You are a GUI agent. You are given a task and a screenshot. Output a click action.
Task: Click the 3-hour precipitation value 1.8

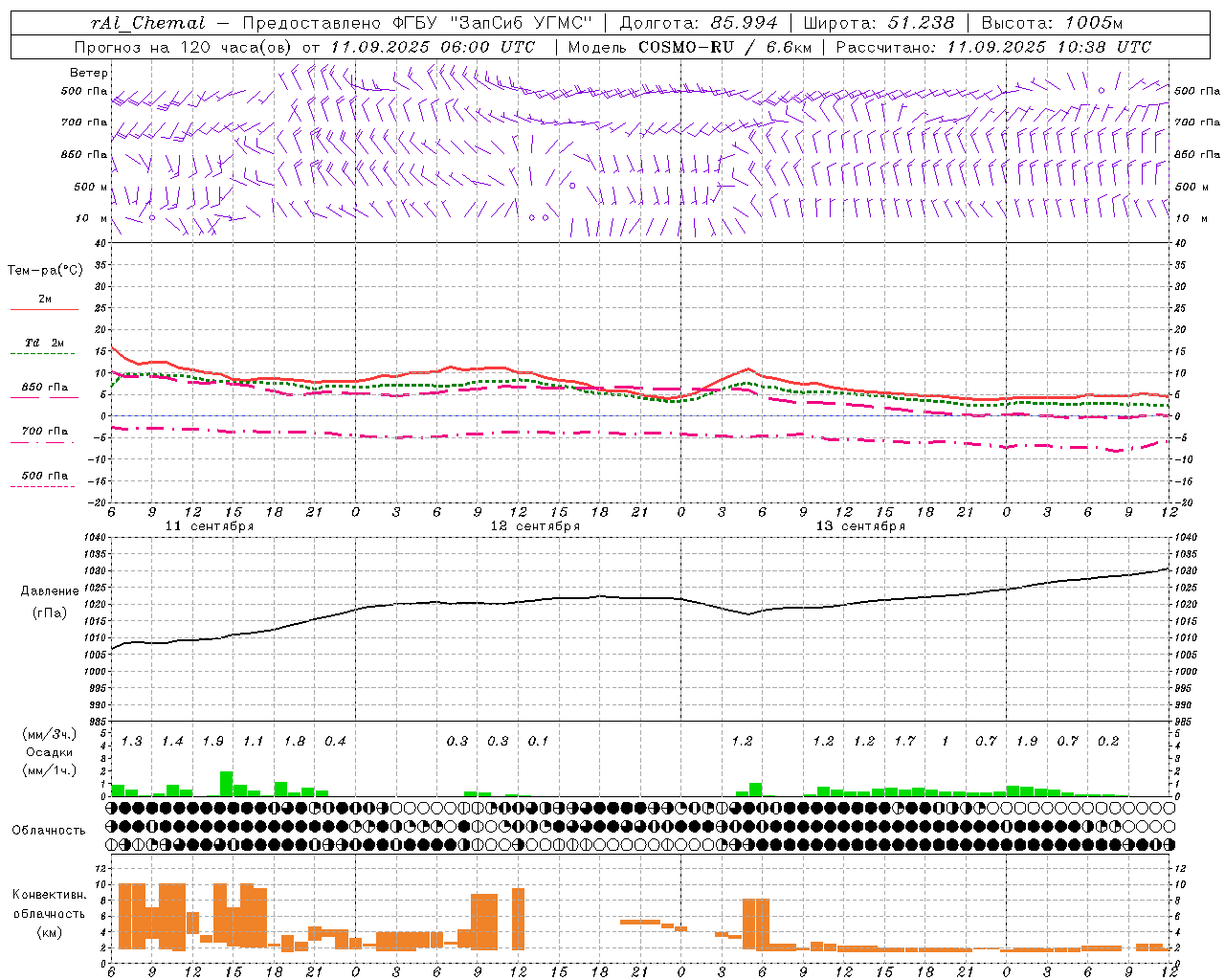(x=294, y=741)
